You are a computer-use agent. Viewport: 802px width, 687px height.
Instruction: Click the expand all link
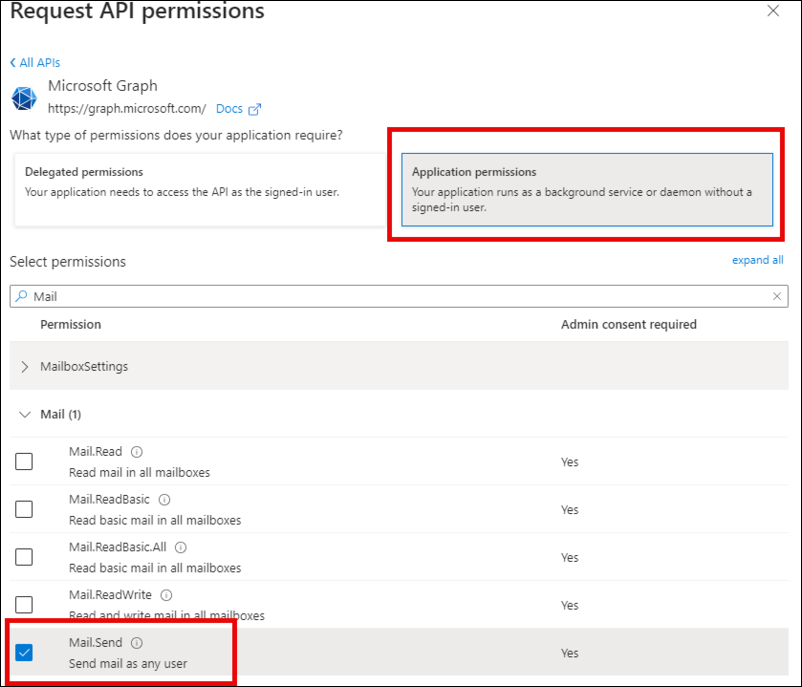point(757,260)
